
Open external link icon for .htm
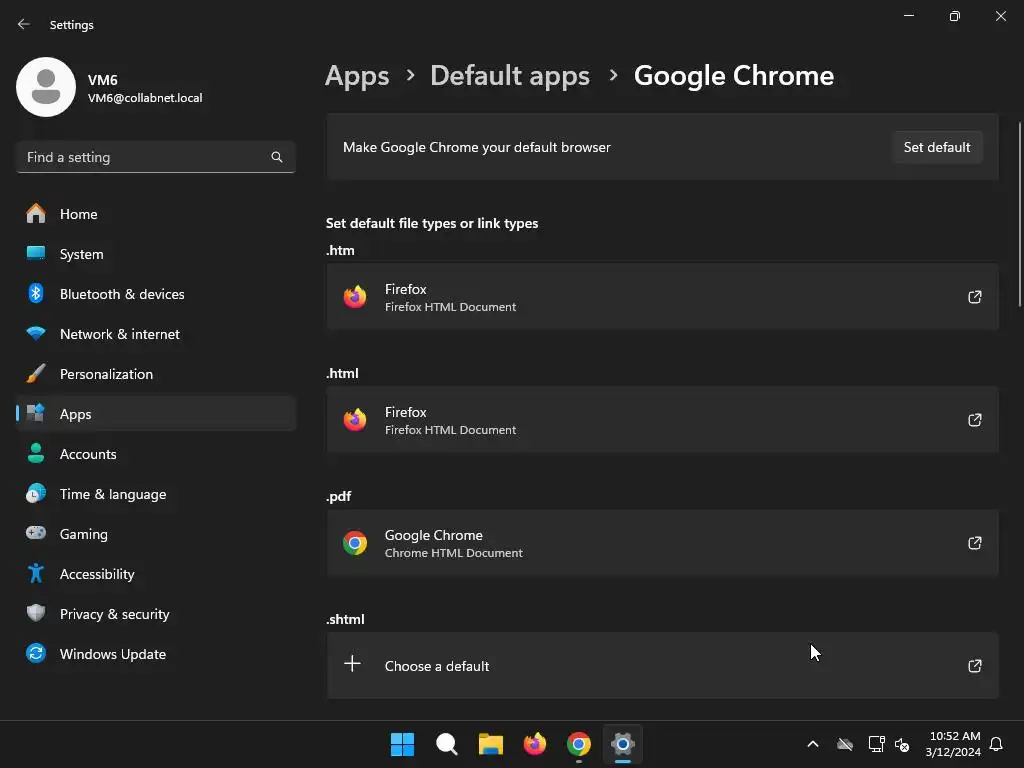coord(974,297)
